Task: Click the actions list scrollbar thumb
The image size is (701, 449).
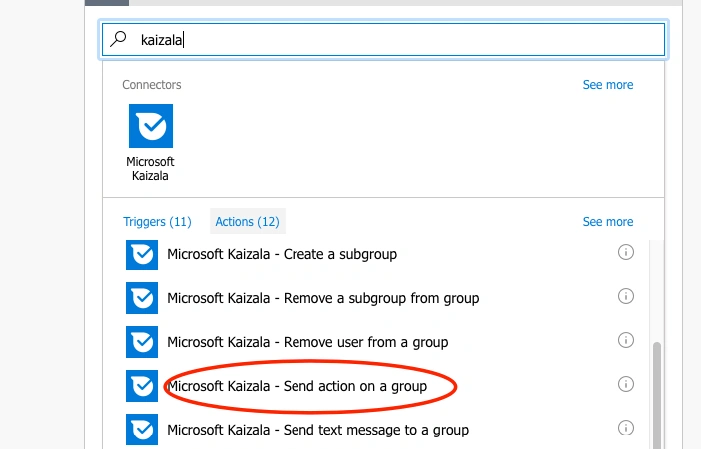Action: (x=656, y=395)
